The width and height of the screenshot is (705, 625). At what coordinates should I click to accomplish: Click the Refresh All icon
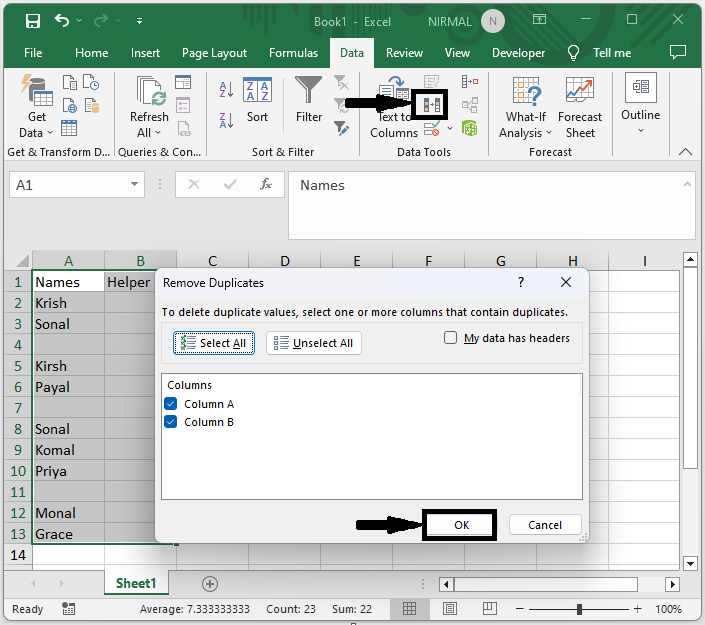[x=149, y=107]
